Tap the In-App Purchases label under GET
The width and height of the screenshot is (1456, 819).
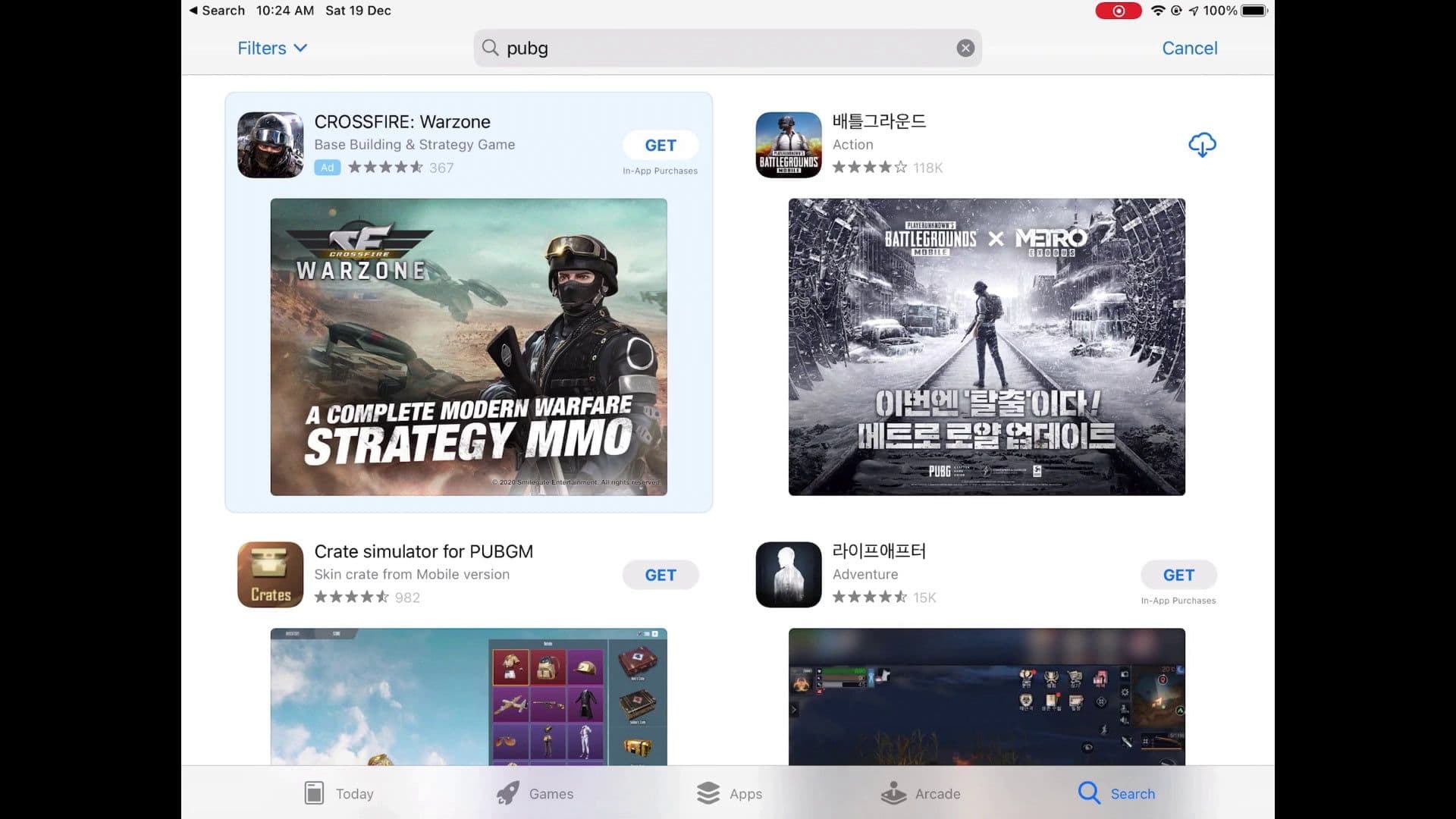pyautogui.click(x=659, y=171)
